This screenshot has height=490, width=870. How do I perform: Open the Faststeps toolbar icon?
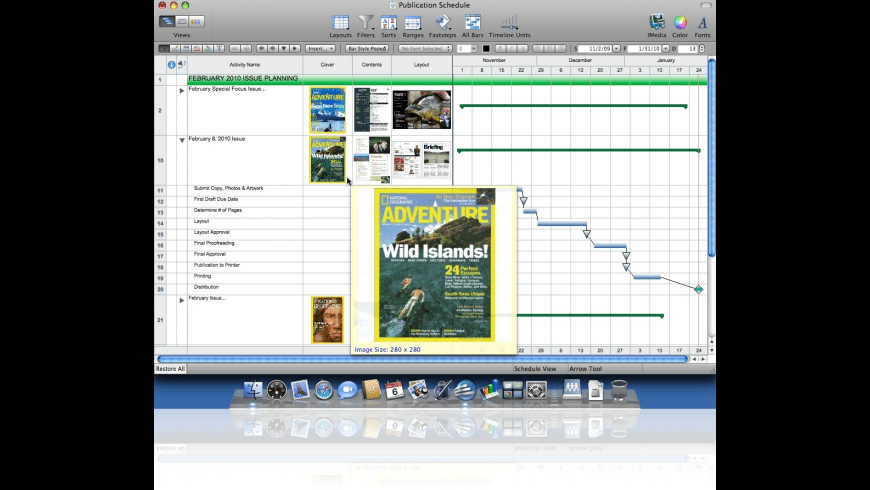pyautogui.click(x=442, y=26)
